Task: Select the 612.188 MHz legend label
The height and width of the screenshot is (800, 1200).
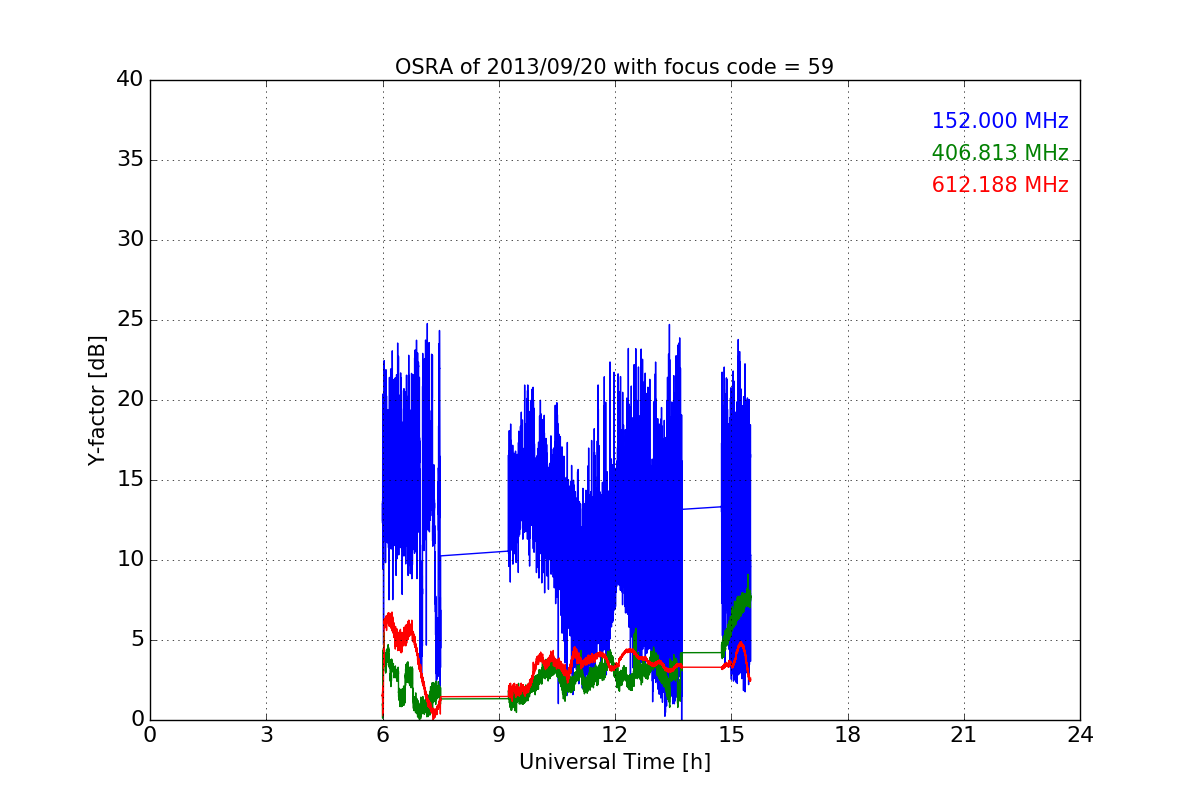Action: click(1000, 185)
